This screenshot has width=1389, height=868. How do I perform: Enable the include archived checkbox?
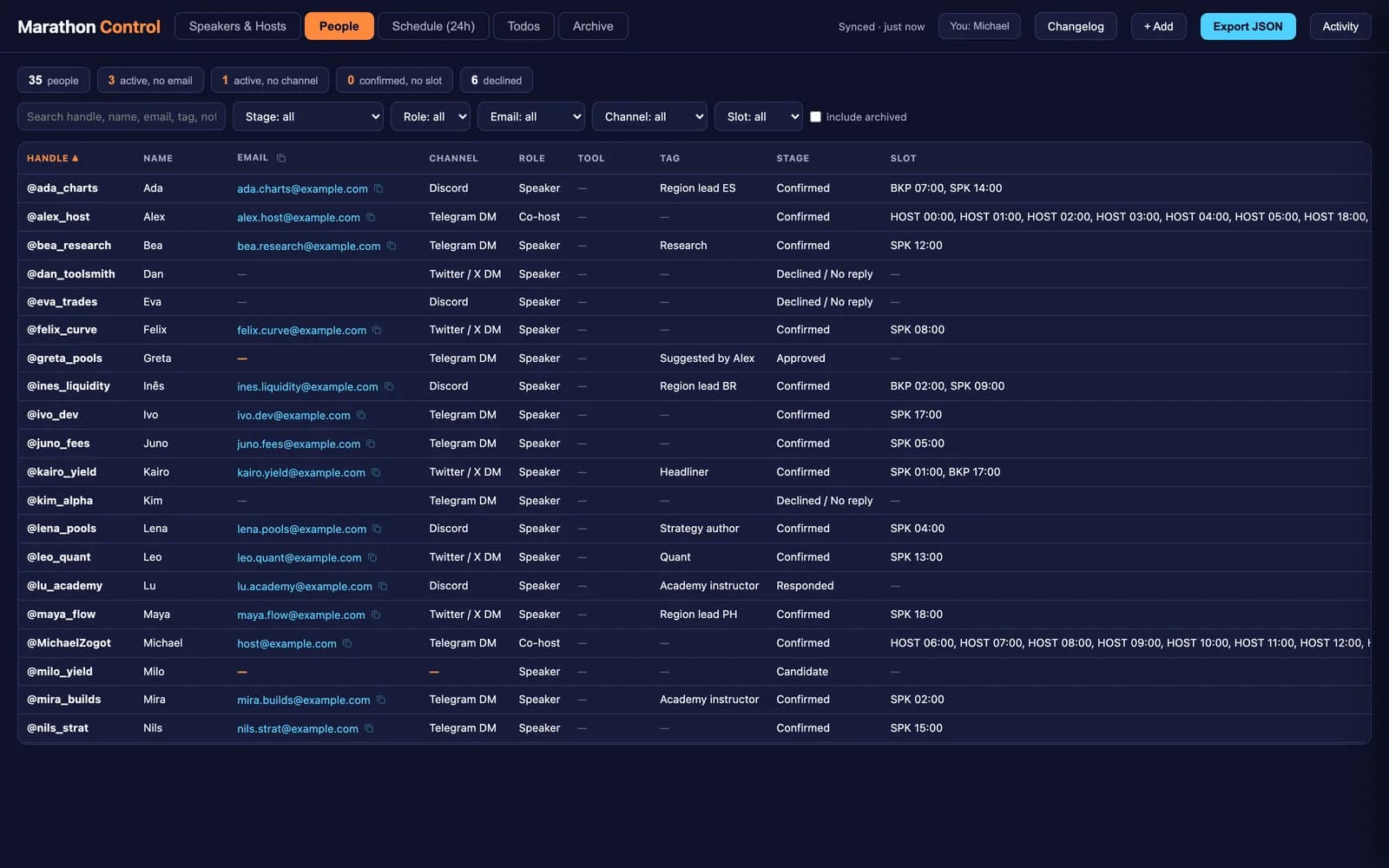(x=815, y=116)
